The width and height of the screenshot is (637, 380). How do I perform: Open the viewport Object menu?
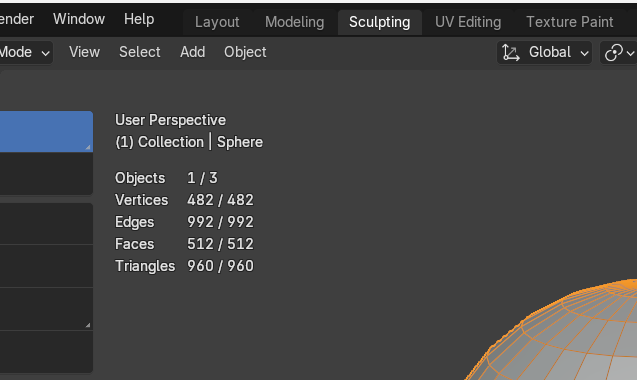pos(245,52)
